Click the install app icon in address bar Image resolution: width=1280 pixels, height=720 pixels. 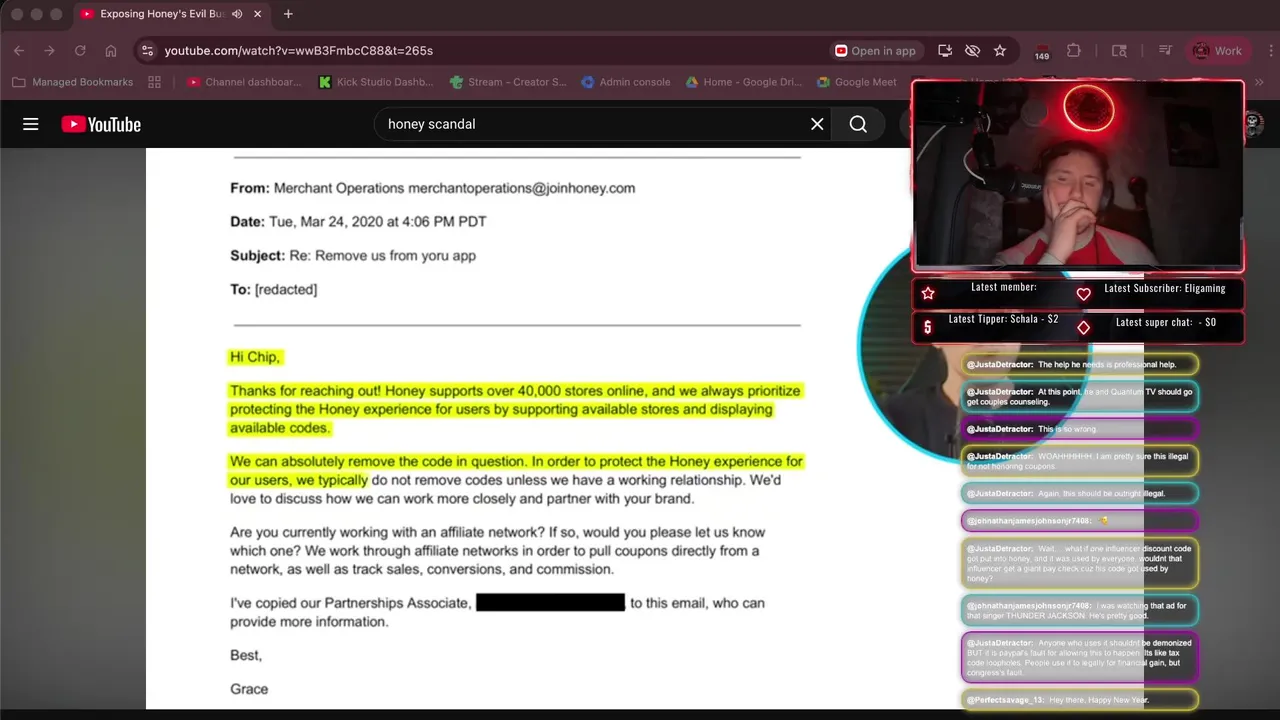click(945, 50)
